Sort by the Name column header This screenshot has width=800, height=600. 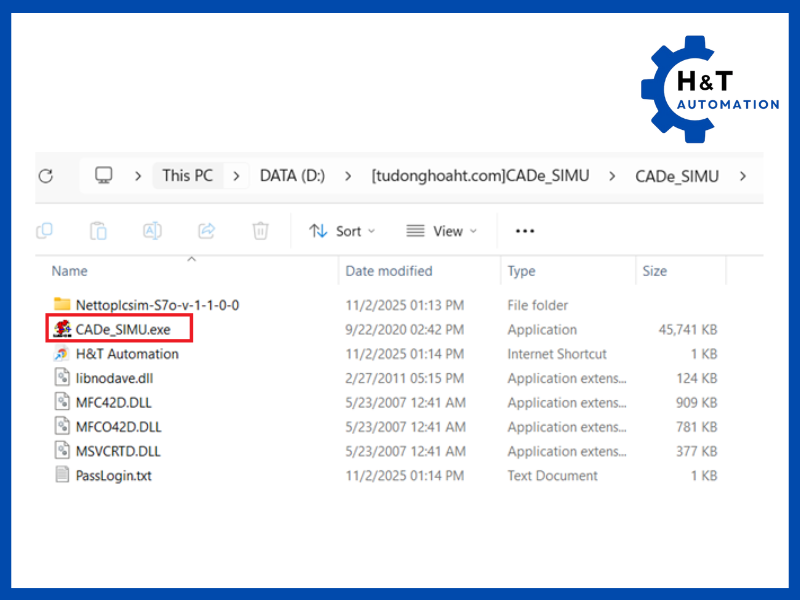click(70, 271)
